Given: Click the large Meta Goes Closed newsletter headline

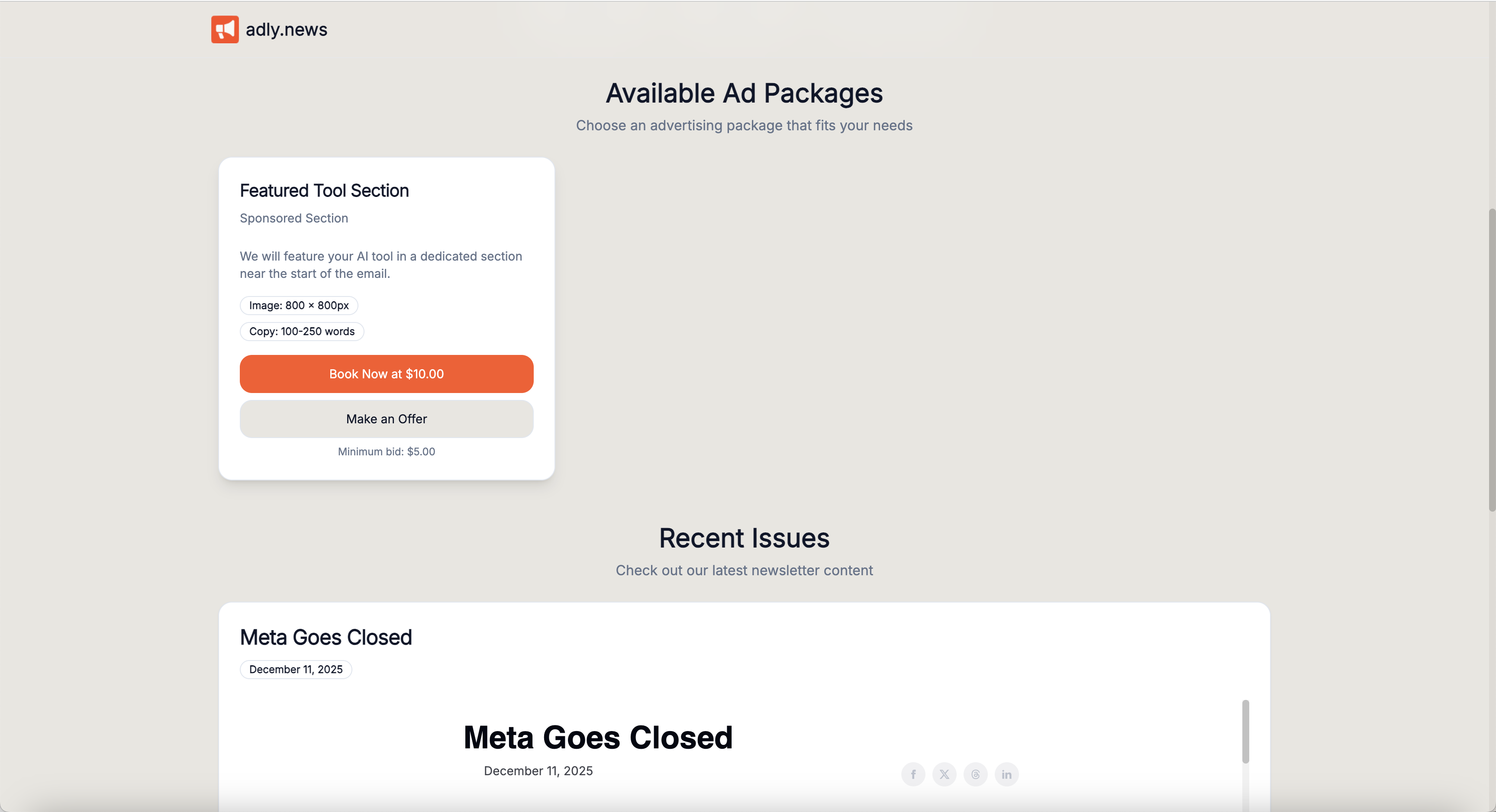Looking at the screenshot, I should [598, 738].
